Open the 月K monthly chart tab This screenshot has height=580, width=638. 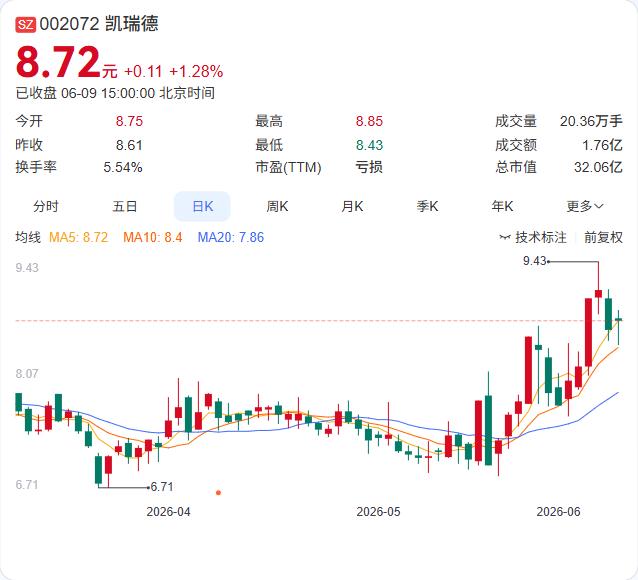(352, 206)
